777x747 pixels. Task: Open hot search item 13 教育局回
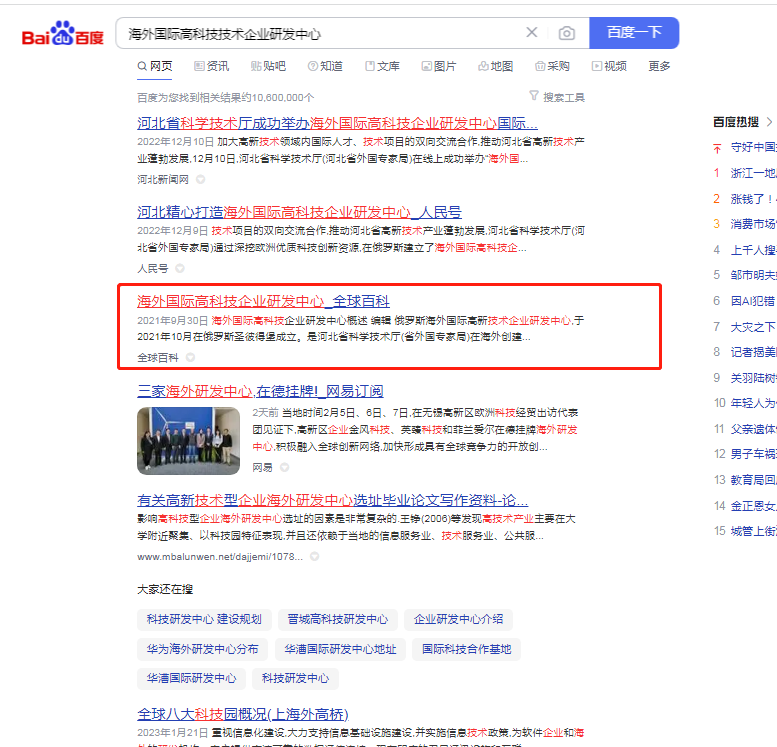pos(753,480)
